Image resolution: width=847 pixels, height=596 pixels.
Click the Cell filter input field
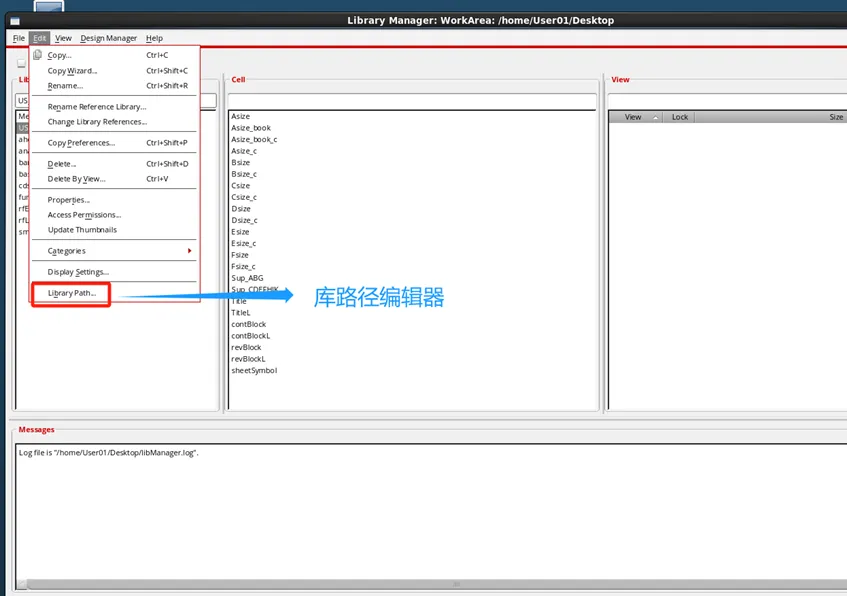tap(411, 101)
